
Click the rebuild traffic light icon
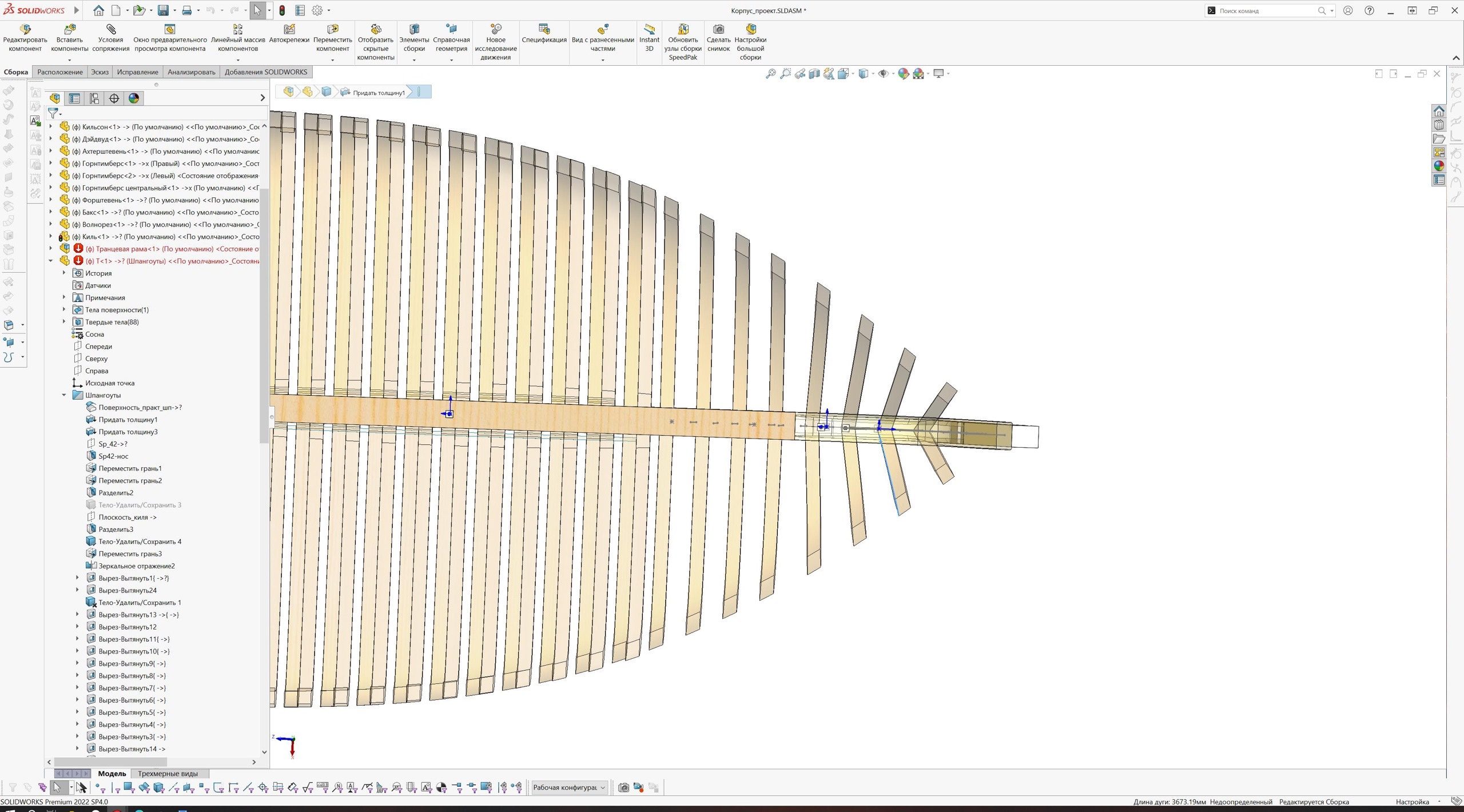point(282,10)
